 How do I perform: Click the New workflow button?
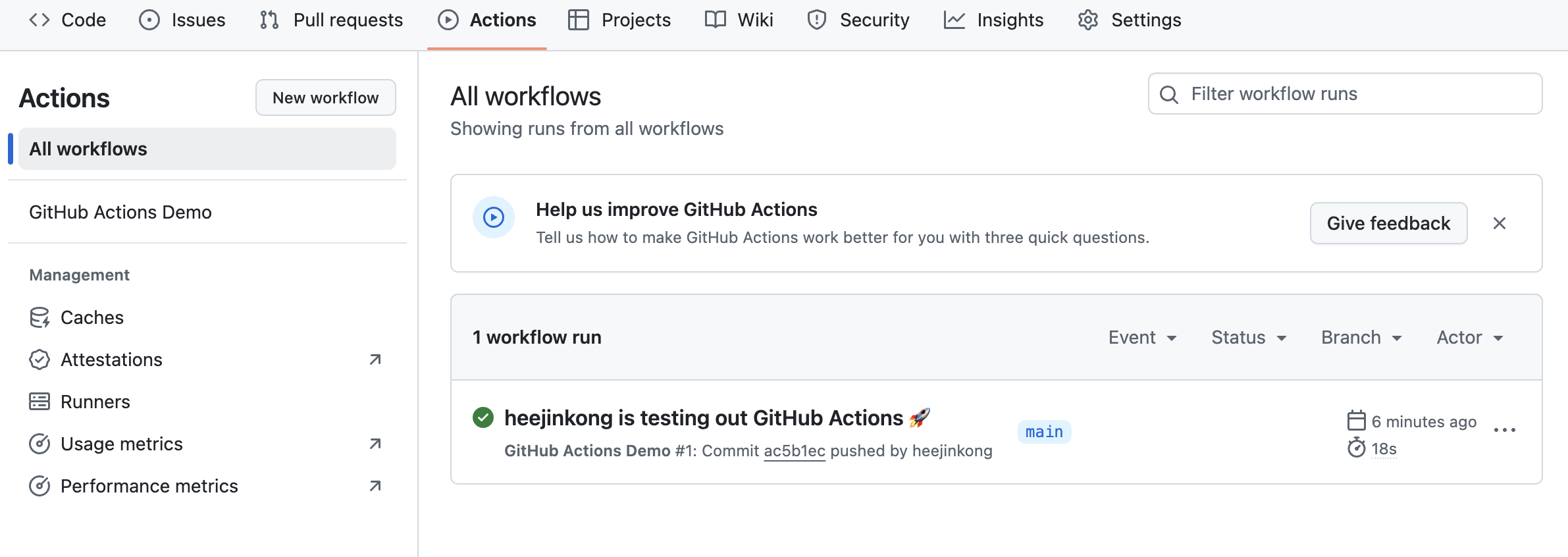[x=326, y=97]
